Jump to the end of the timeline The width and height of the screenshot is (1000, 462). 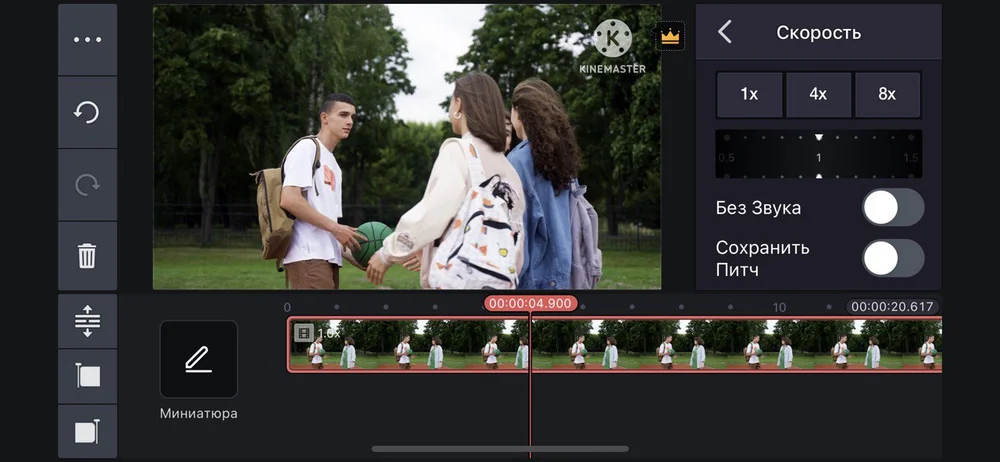(87, 431)
